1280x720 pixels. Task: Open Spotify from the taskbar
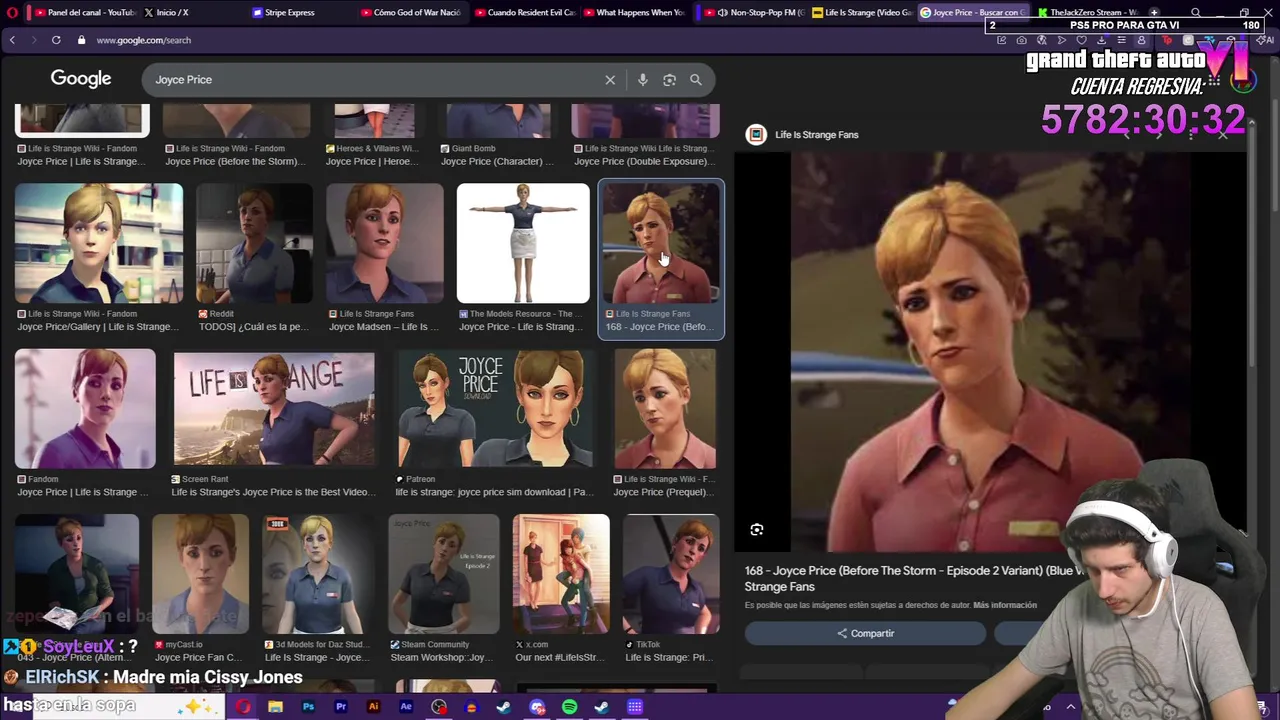pos(569,707)
